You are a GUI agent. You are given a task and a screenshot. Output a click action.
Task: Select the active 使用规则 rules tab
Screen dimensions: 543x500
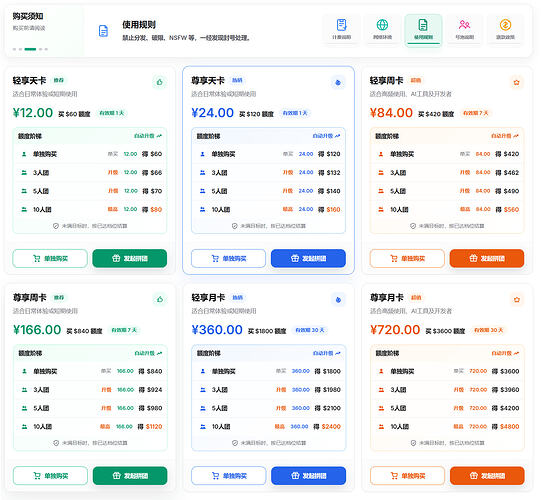(x=423, y=30)
